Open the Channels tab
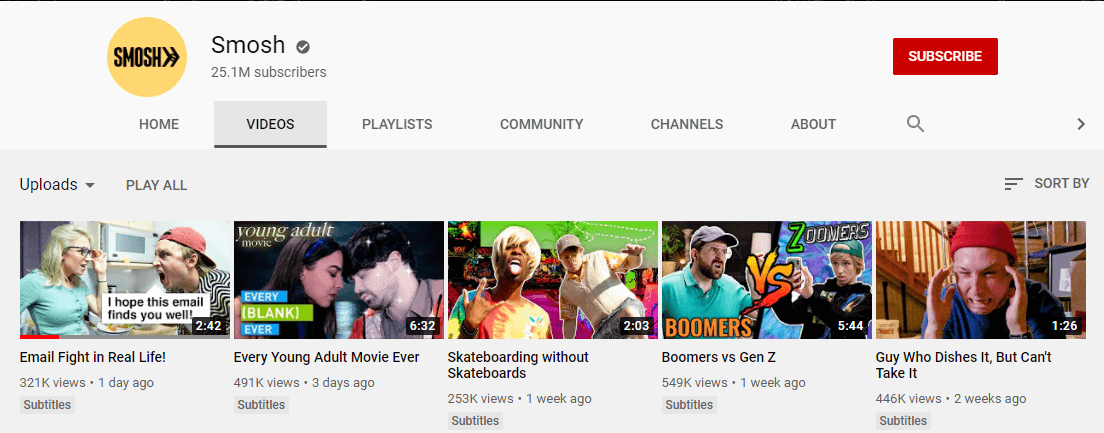Image resolution: width=1104 pixels, height=433 pixels. point(686,125)
